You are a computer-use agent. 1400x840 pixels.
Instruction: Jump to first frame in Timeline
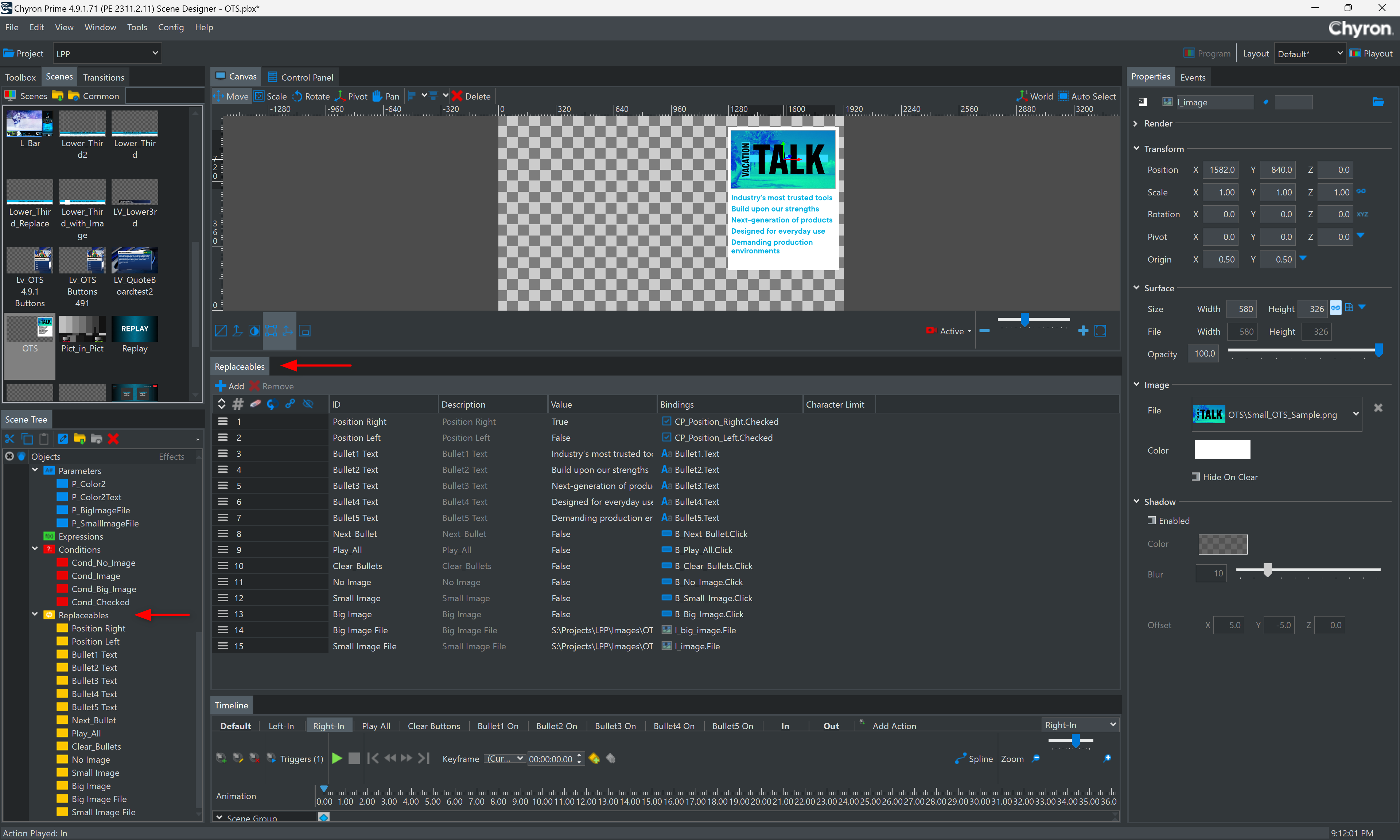click(373, 758)
